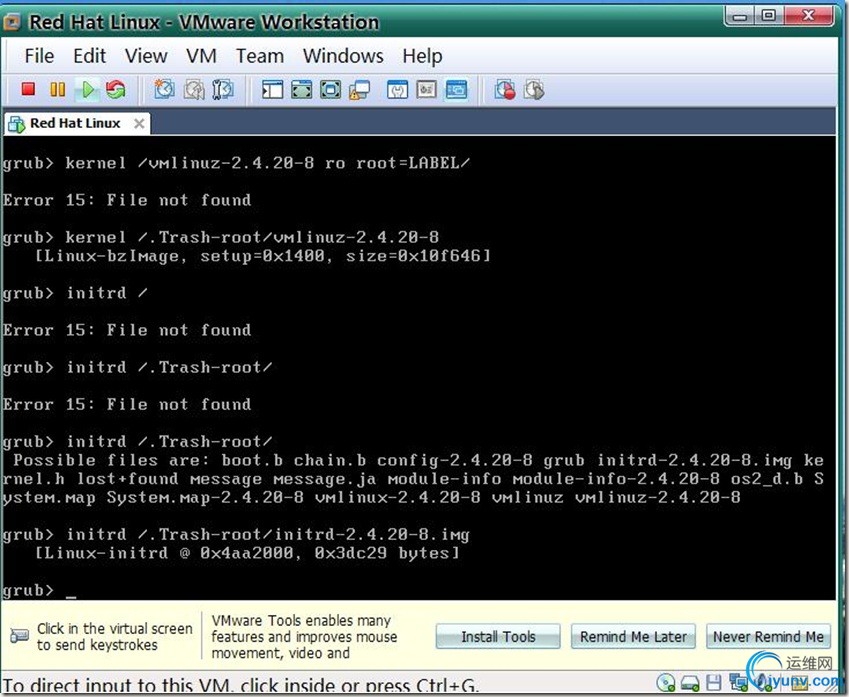Viewport: 849px width, 697px height.
Task: Click the Never Remind Me button
Action: pos(768,637)
